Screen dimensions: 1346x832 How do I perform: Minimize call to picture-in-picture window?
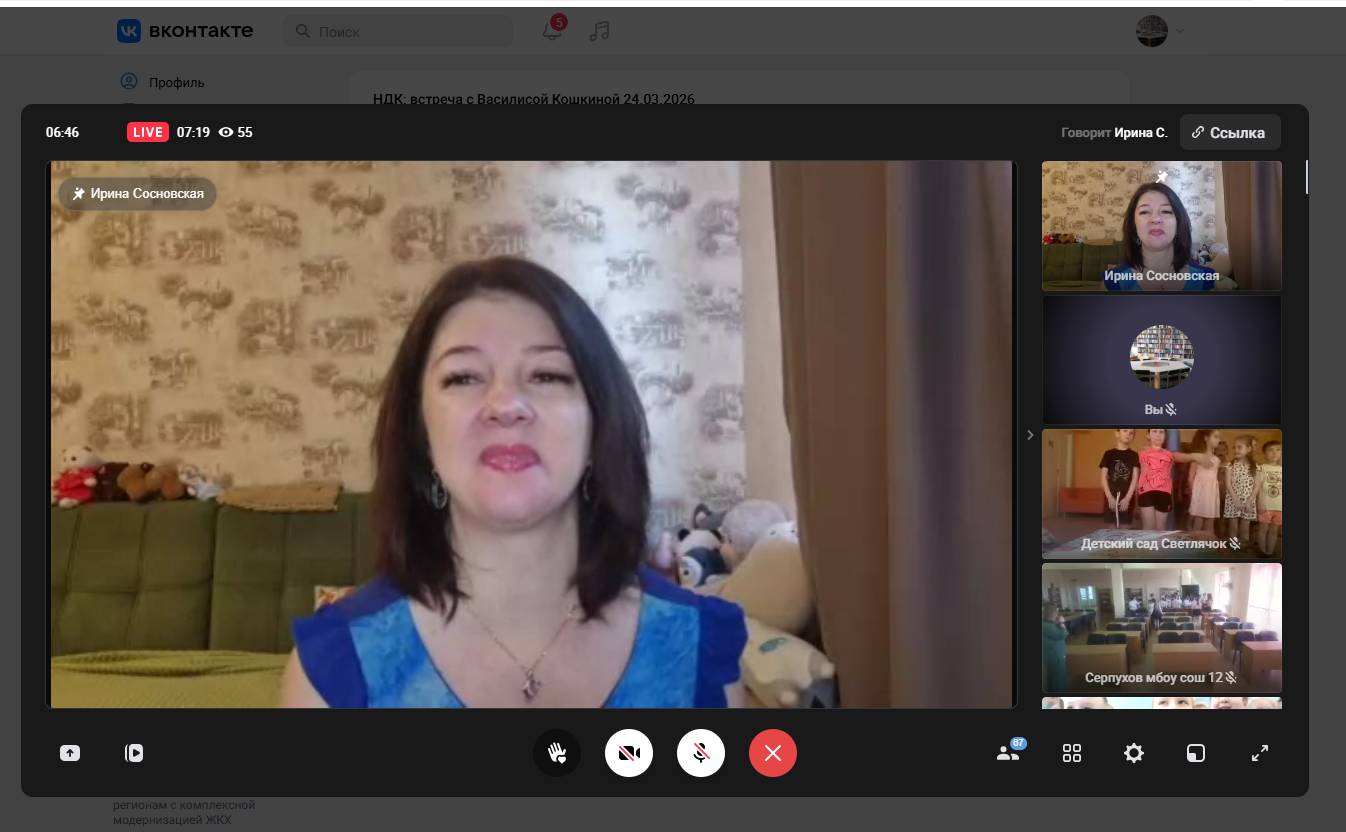pyautogui.click(x=1196, y=753)
